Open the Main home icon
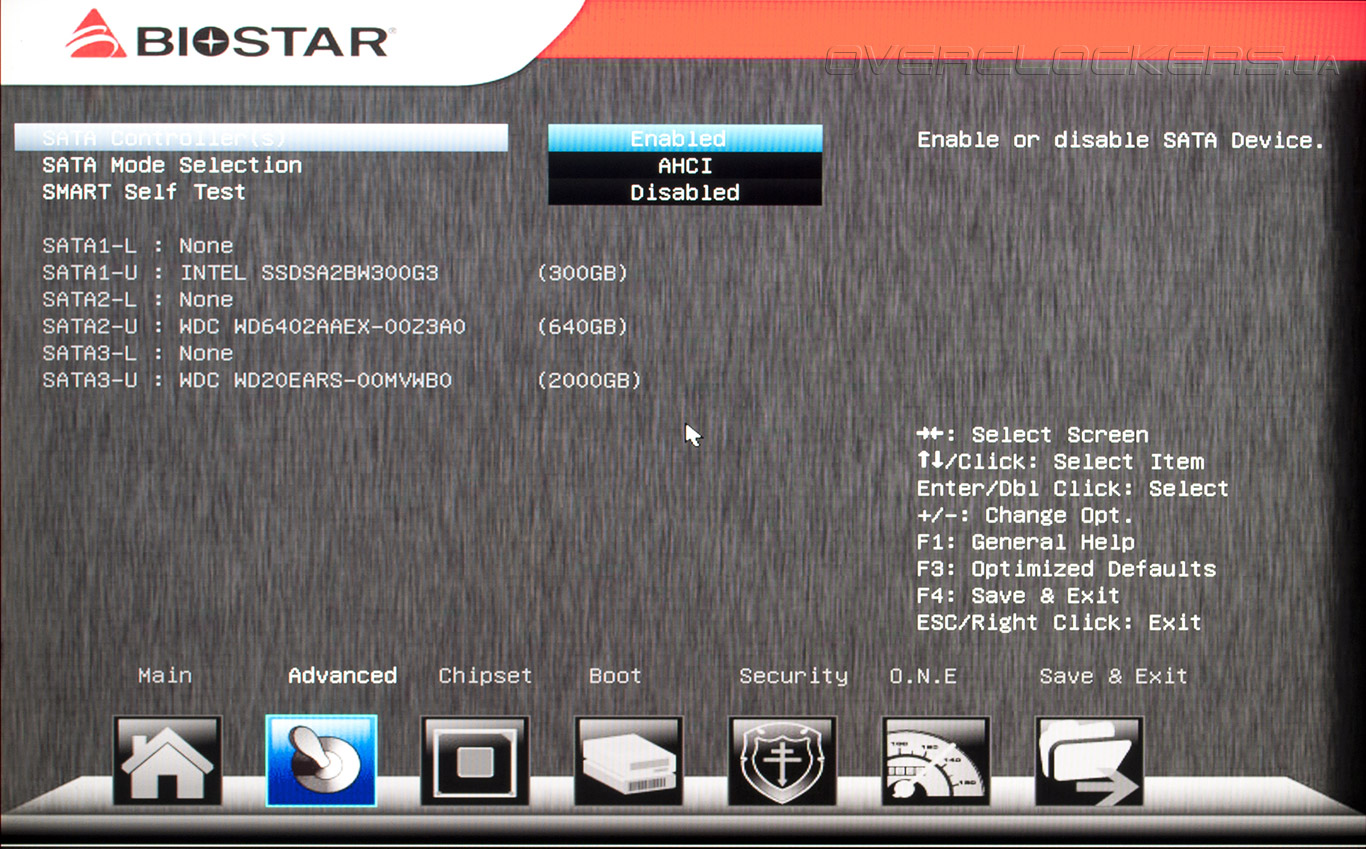 [x=167, y=761]
